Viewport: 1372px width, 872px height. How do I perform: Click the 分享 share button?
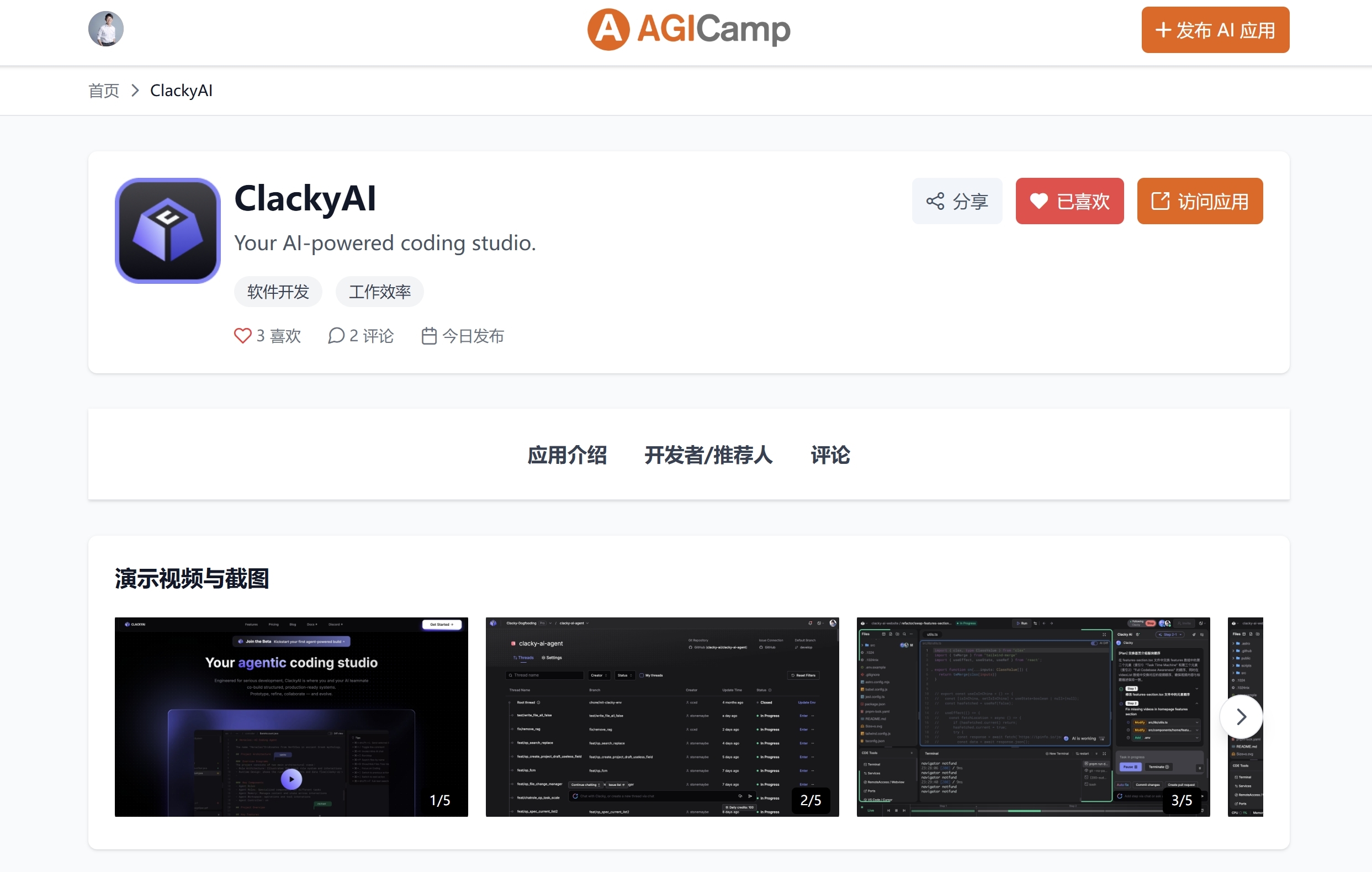coord(957,201)
